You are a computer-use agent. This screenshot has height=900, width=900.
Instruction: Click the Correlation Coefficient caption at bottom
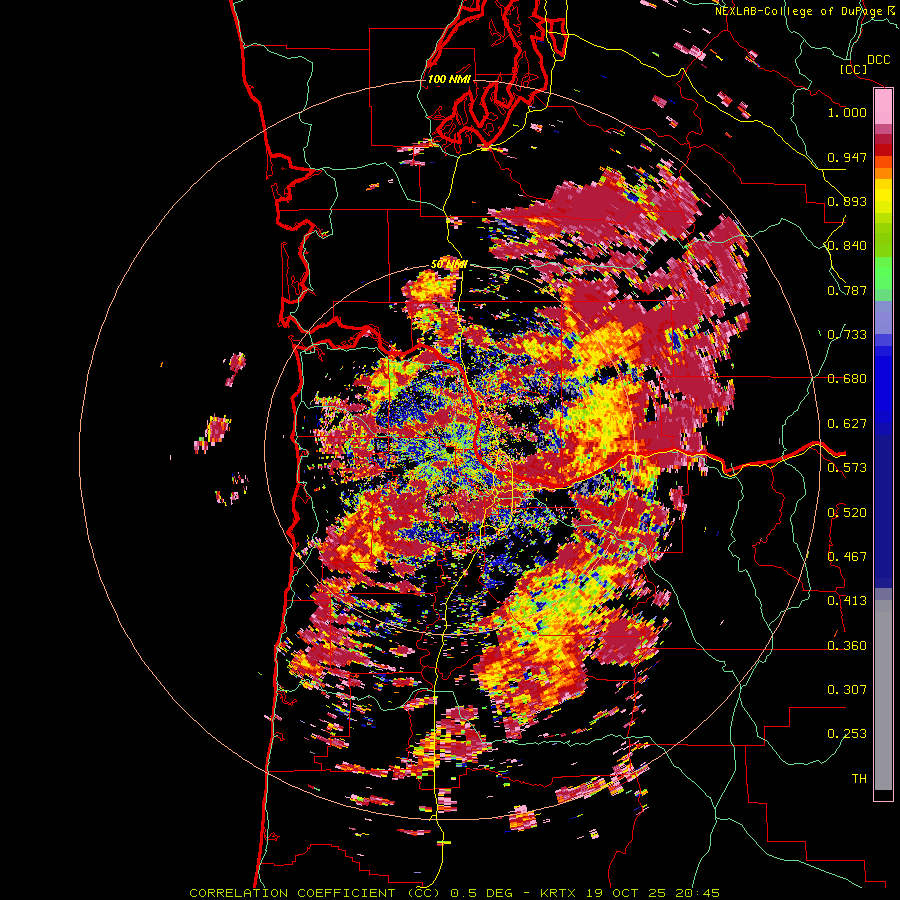(454, 893)
